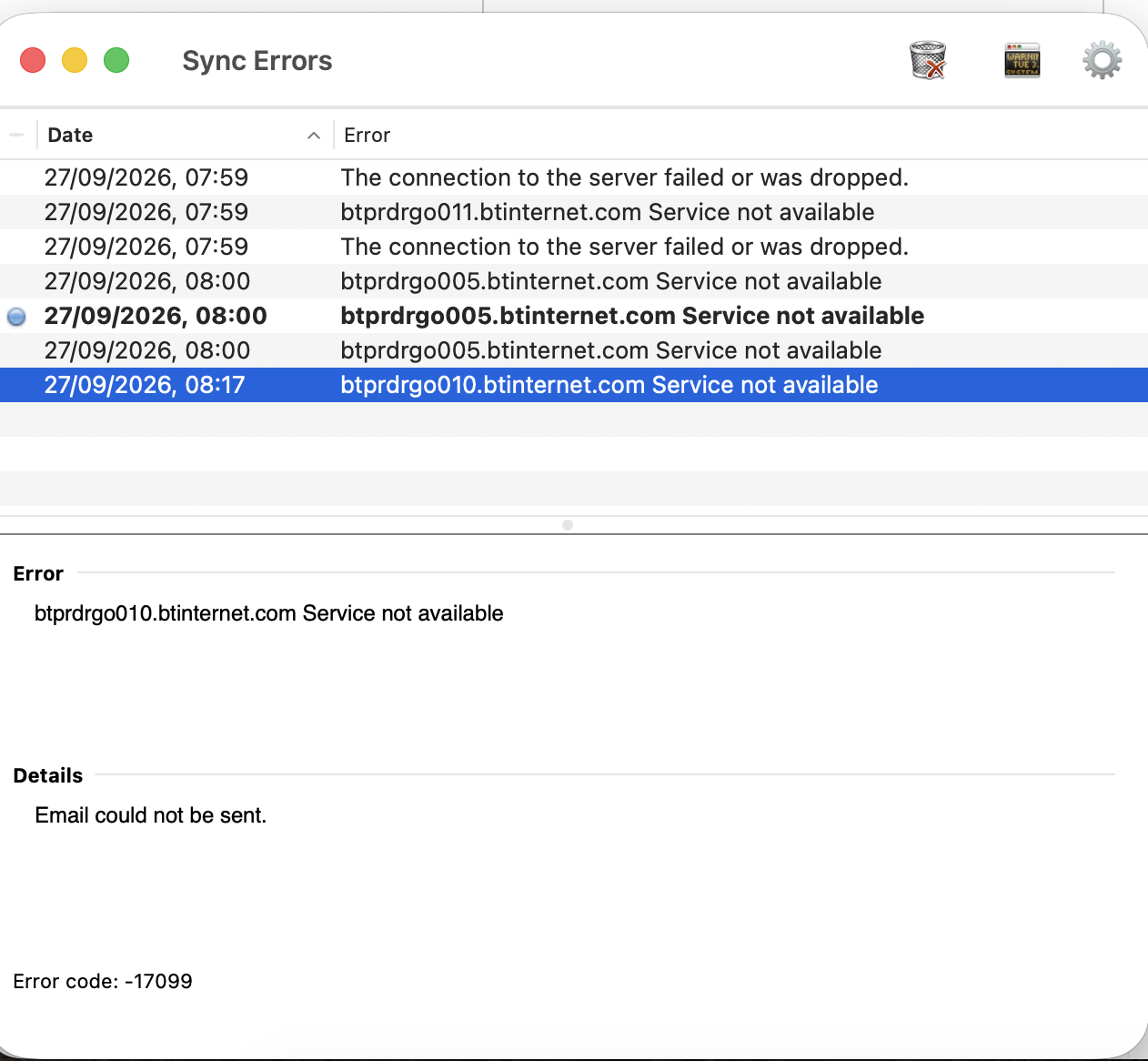Maximize the Sync Errors window

click(116, 61)
